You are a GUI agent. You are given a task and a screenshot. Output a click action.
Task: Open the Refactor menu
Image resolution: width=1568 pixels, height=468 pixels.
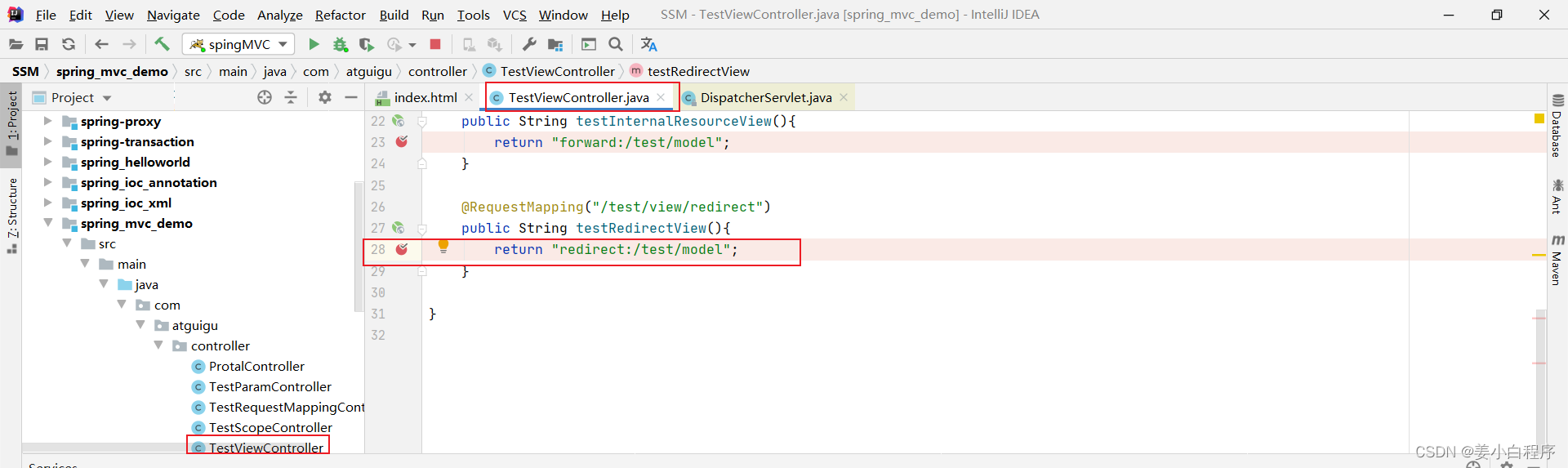click(341, 15)
